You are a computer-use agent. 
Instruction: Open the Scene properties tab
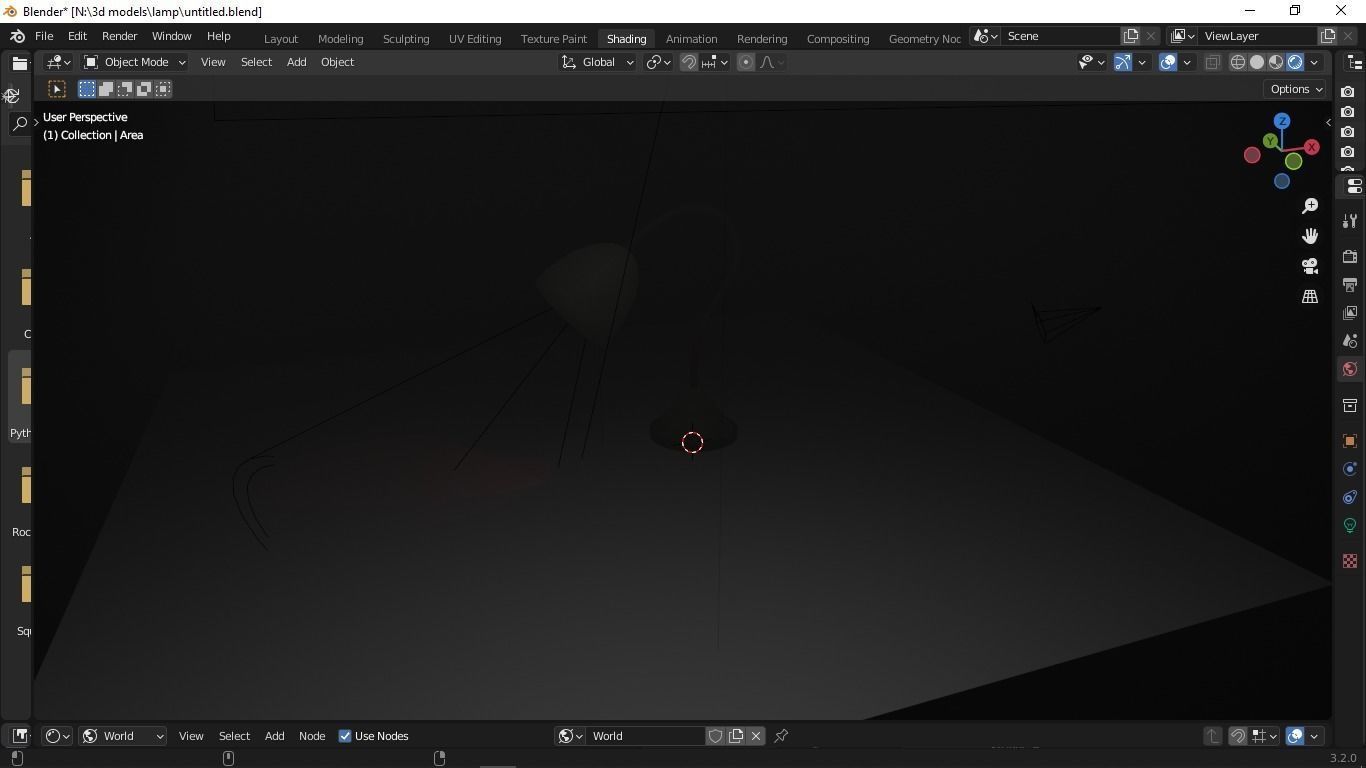pyautogui.click(x=1350, y=341)
